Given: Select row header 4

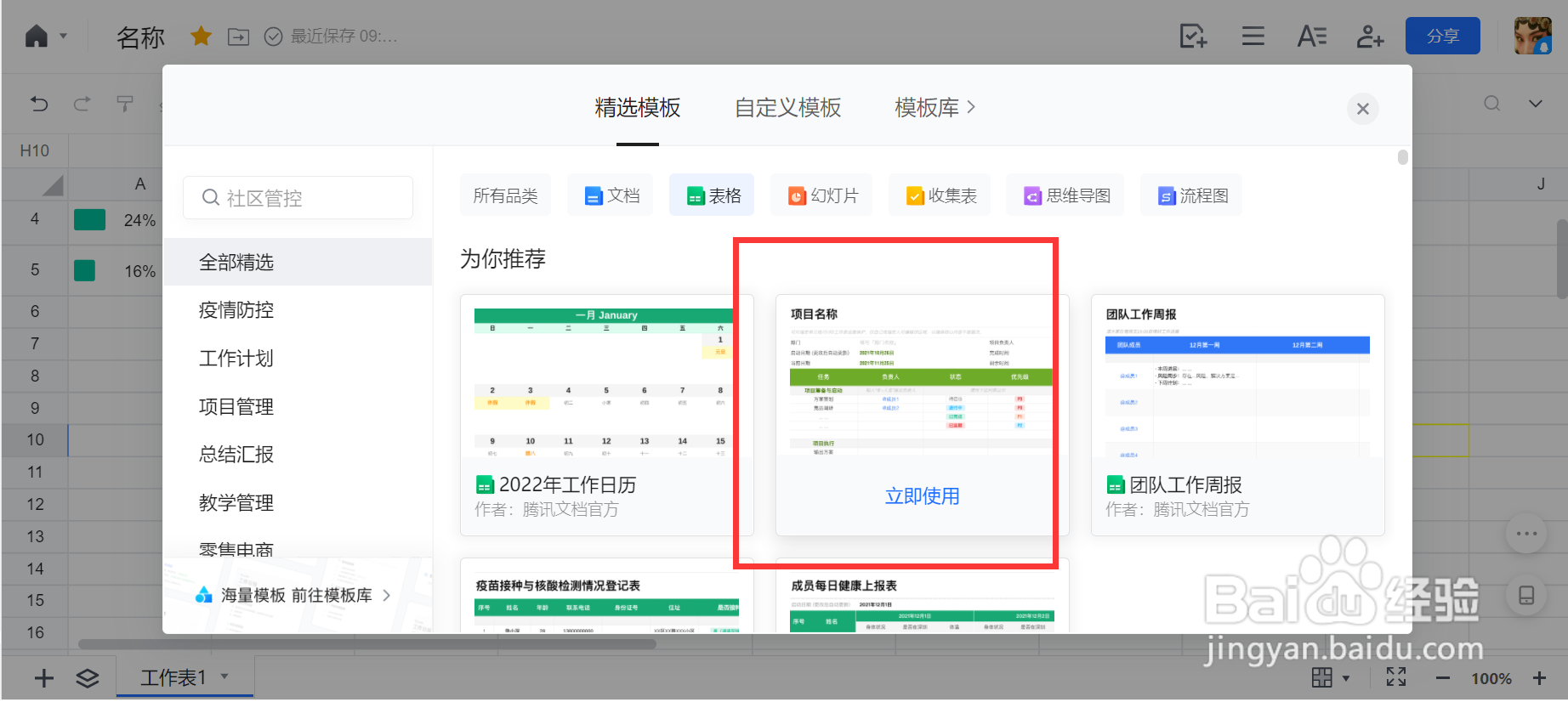Looking at the screenshot, I should (35, 219).
